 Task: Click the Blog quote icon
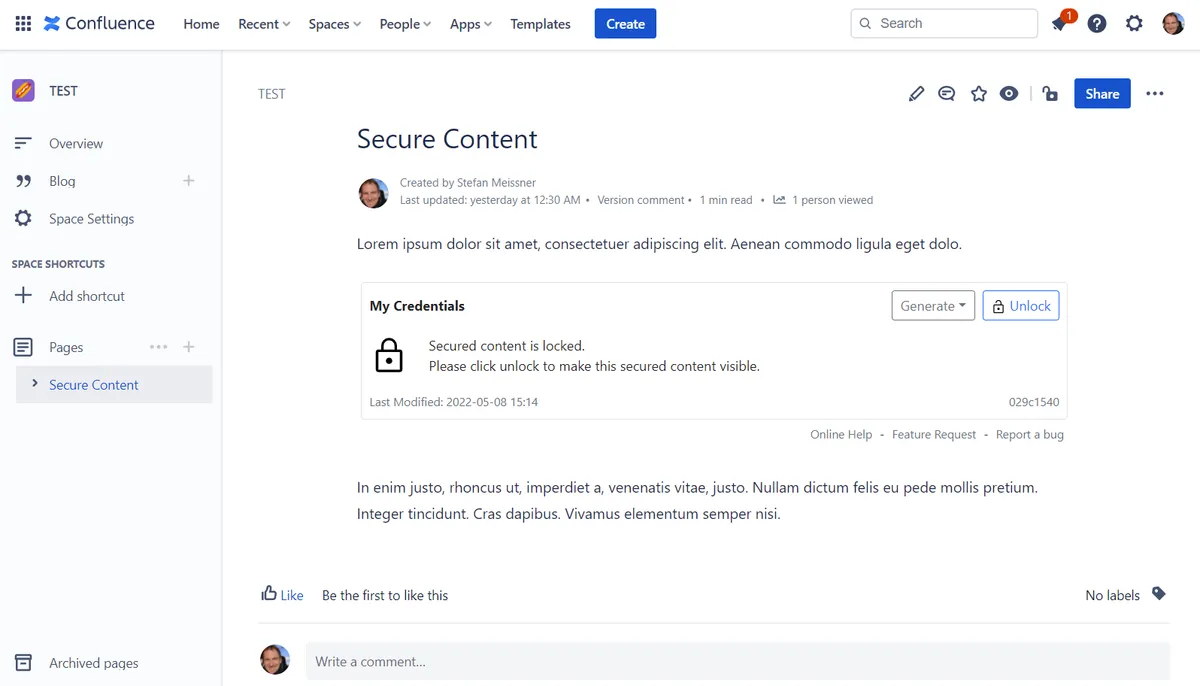tap(23, 181)
